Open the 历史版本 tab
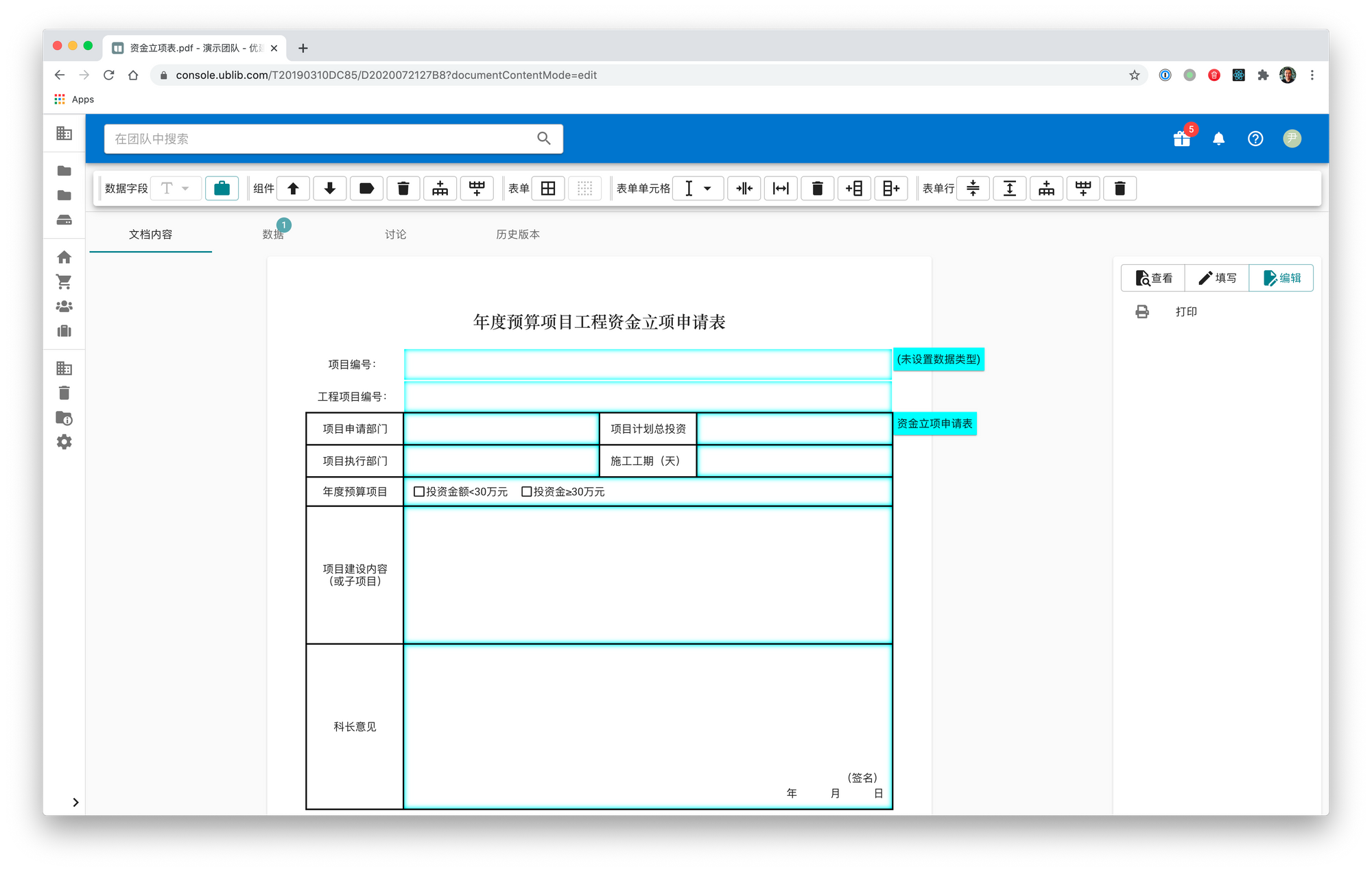1372x872 pixels. 517,235
